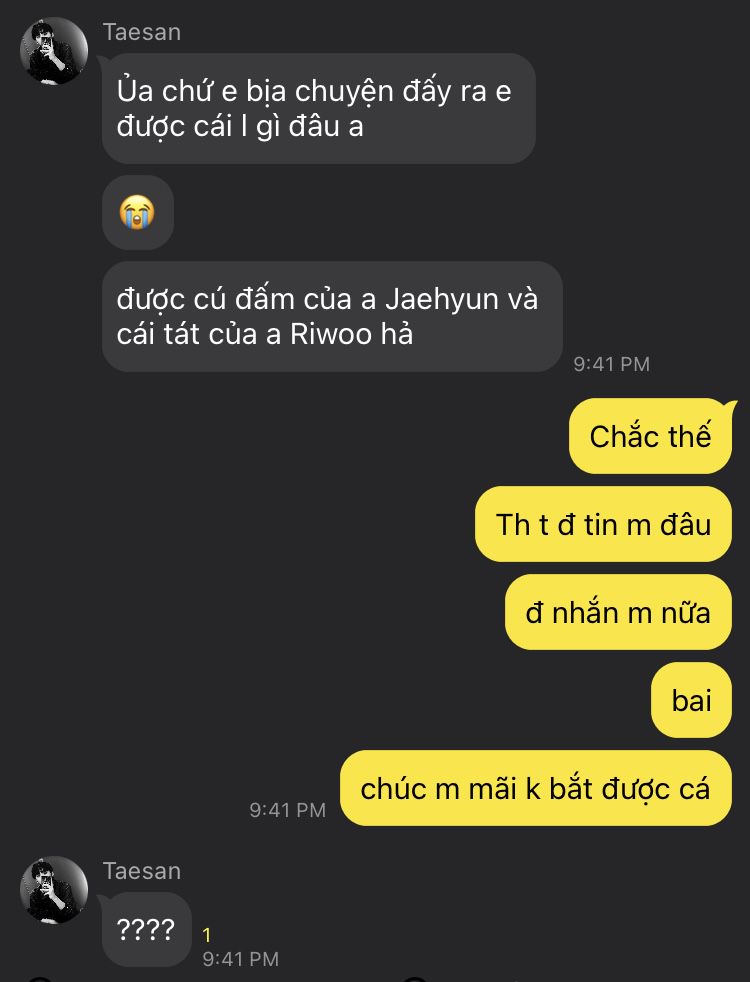Image resolution: width=750 pixels, height=982 pixels.
Task: Tap the 'đ nhắn m nữa' message
Action: 619,612
